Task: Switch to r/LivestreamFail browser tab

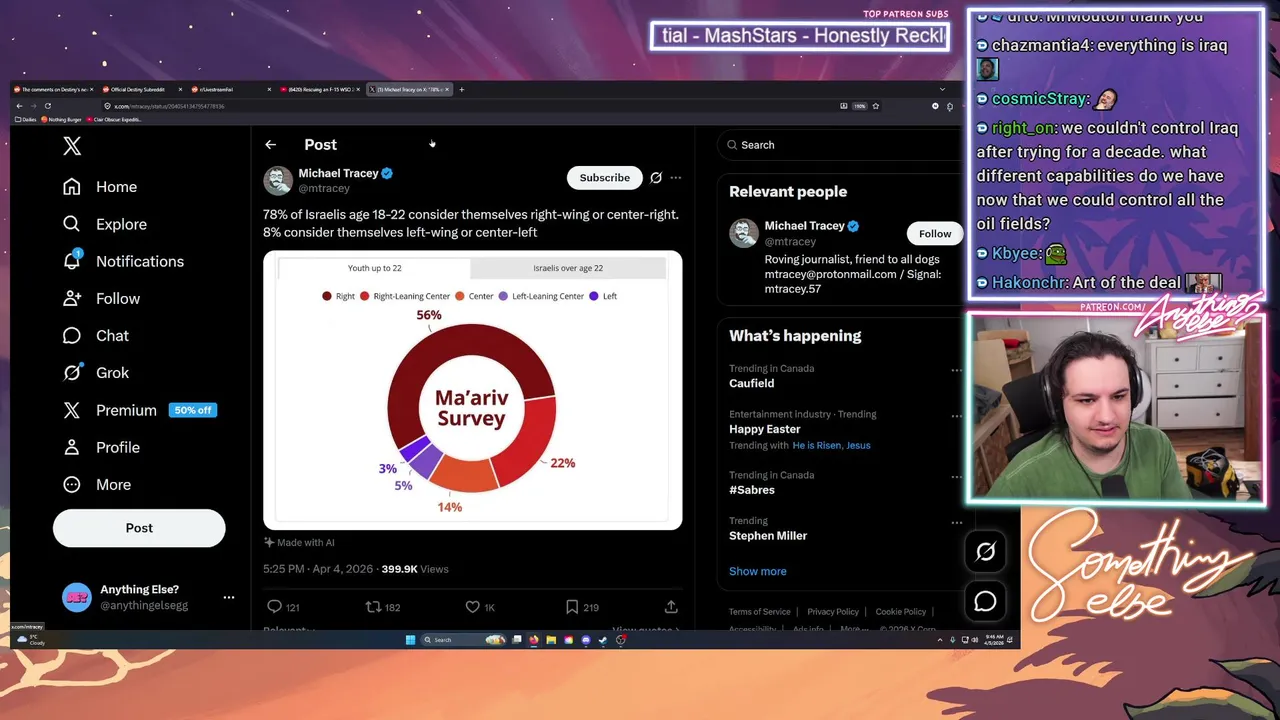Action: [230, 89]
